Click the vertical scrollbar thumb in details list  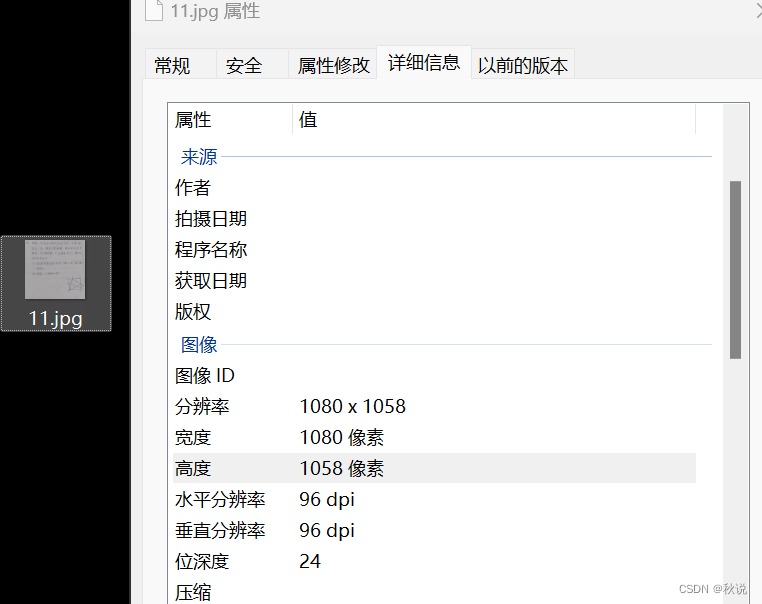point(735,270)
